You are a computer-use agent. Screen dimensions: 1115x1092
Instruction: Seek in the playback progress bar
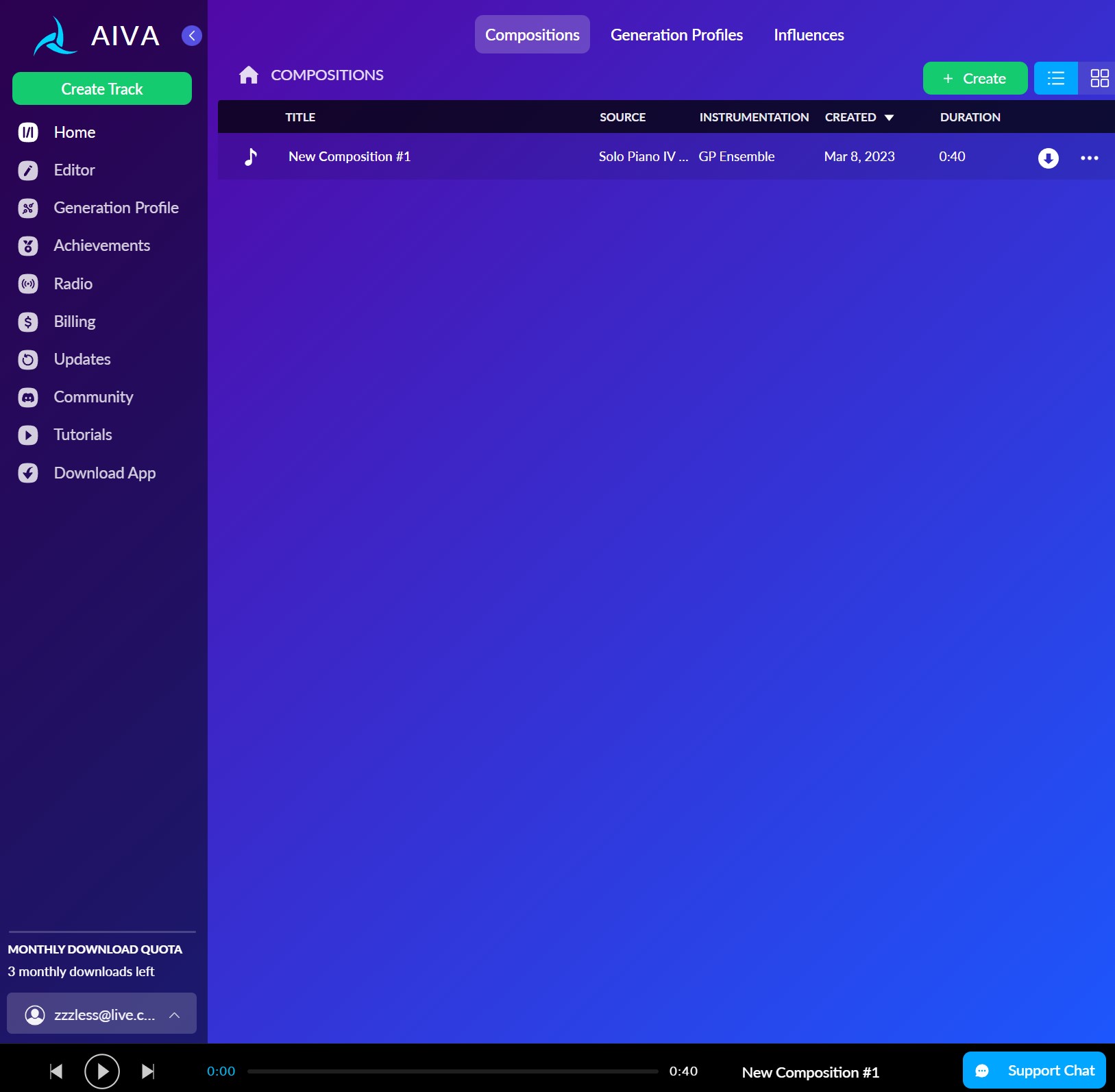(452, 1071)
